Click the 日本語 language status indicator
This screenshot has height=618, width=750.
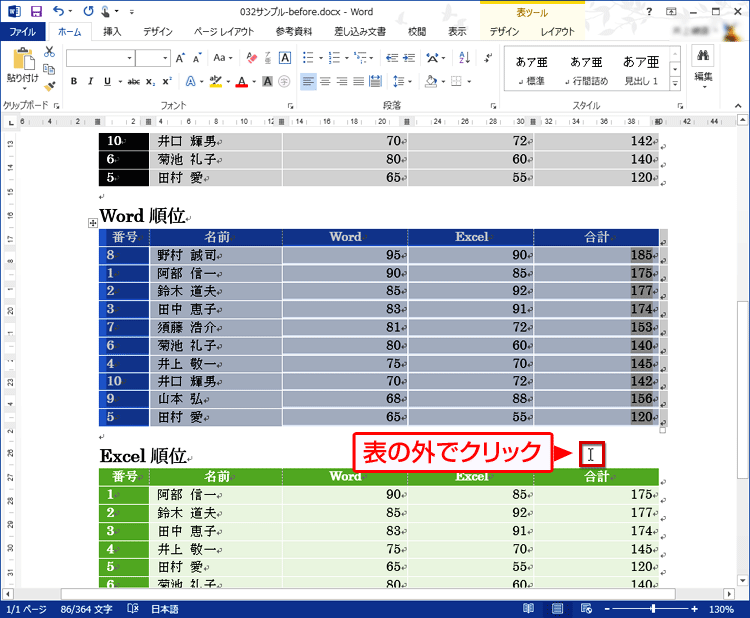[165, 609]
